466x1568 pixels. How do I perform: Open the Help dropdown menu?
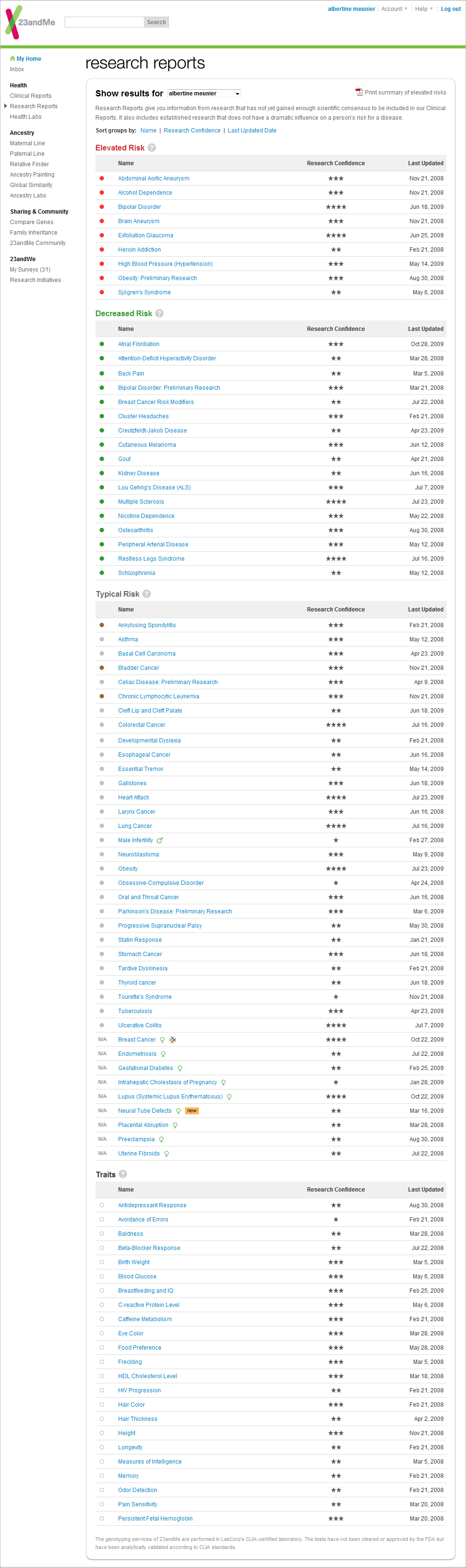(424, 9)
